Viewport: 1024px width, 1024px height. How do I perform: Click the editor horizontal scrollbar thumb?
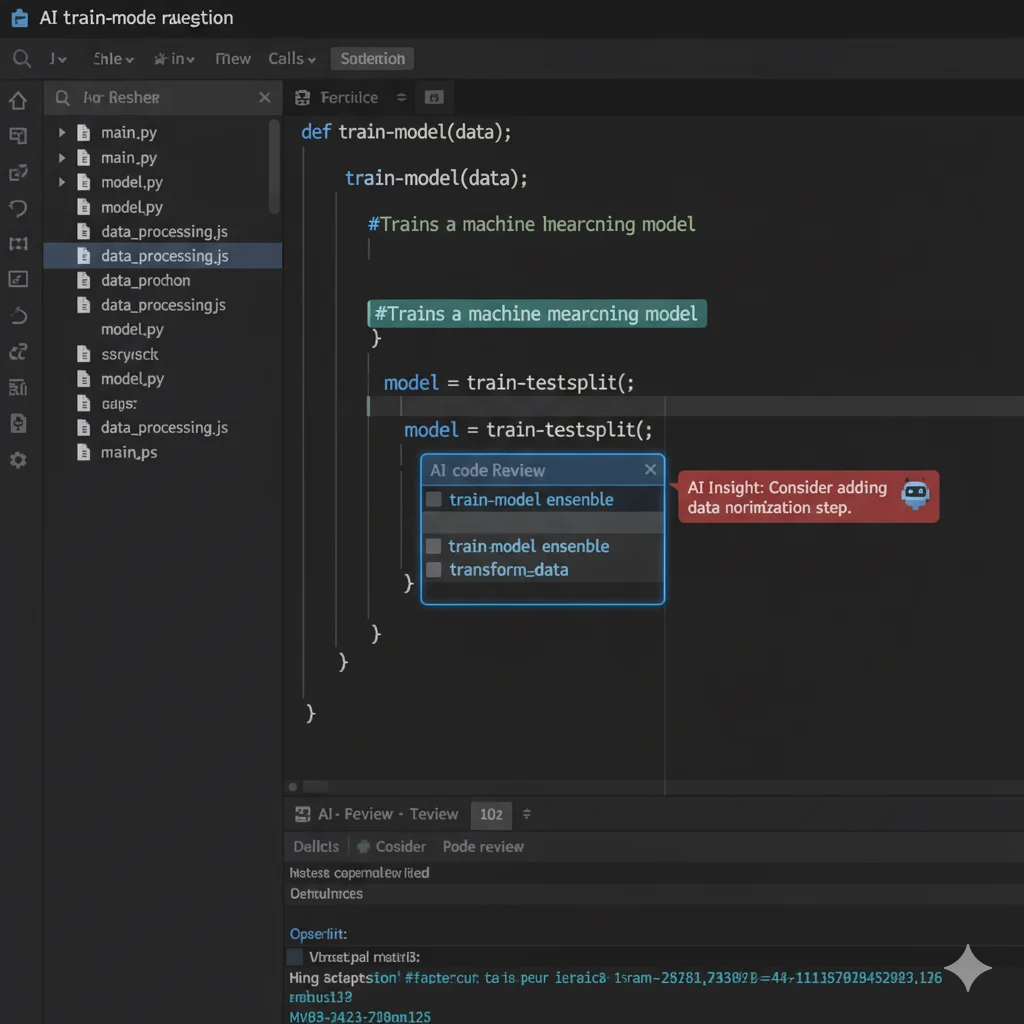tap(315, 786)
